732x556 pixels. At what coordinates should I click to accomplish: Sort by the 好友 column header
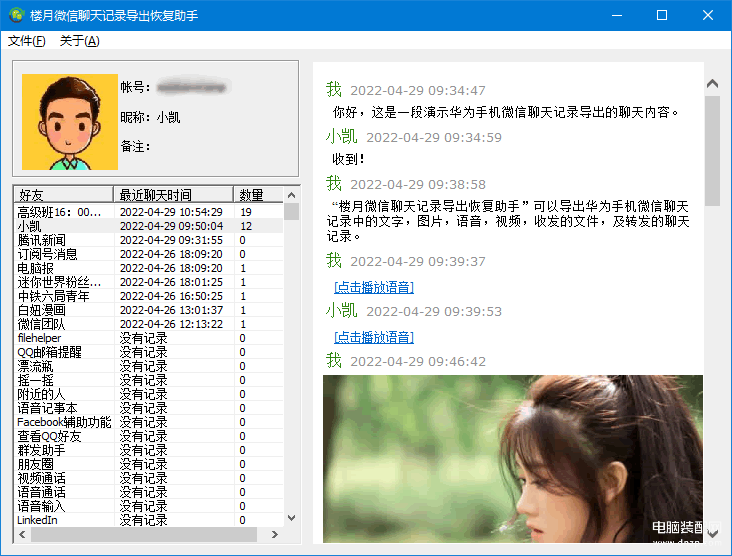pyautogui.click(x=62, y=195)
